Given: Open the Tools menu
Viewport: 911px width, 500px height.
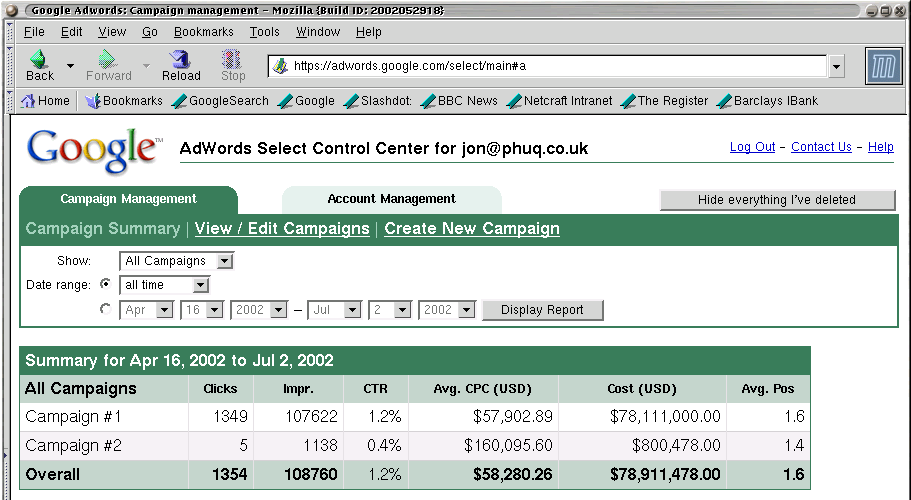Looking at the screenshot, I should [264, 32].
